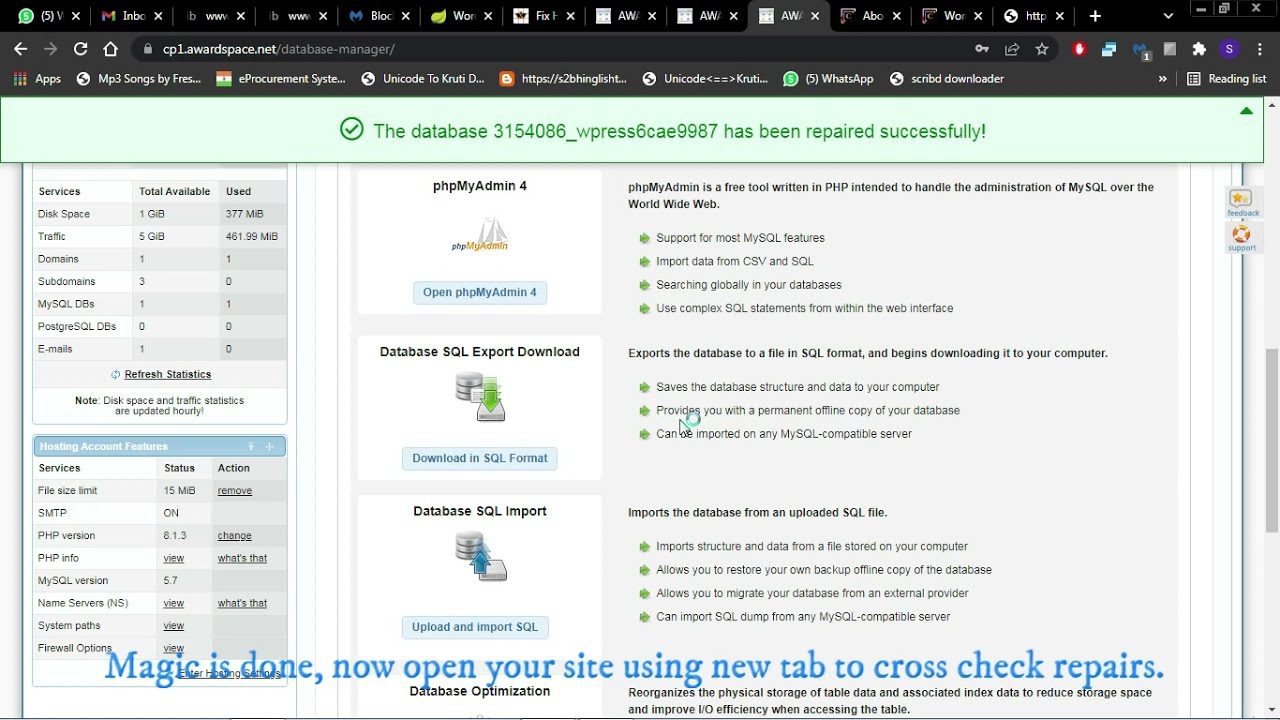
Task: Open the Refresh Statistics link
Action: tap(168, 374)
